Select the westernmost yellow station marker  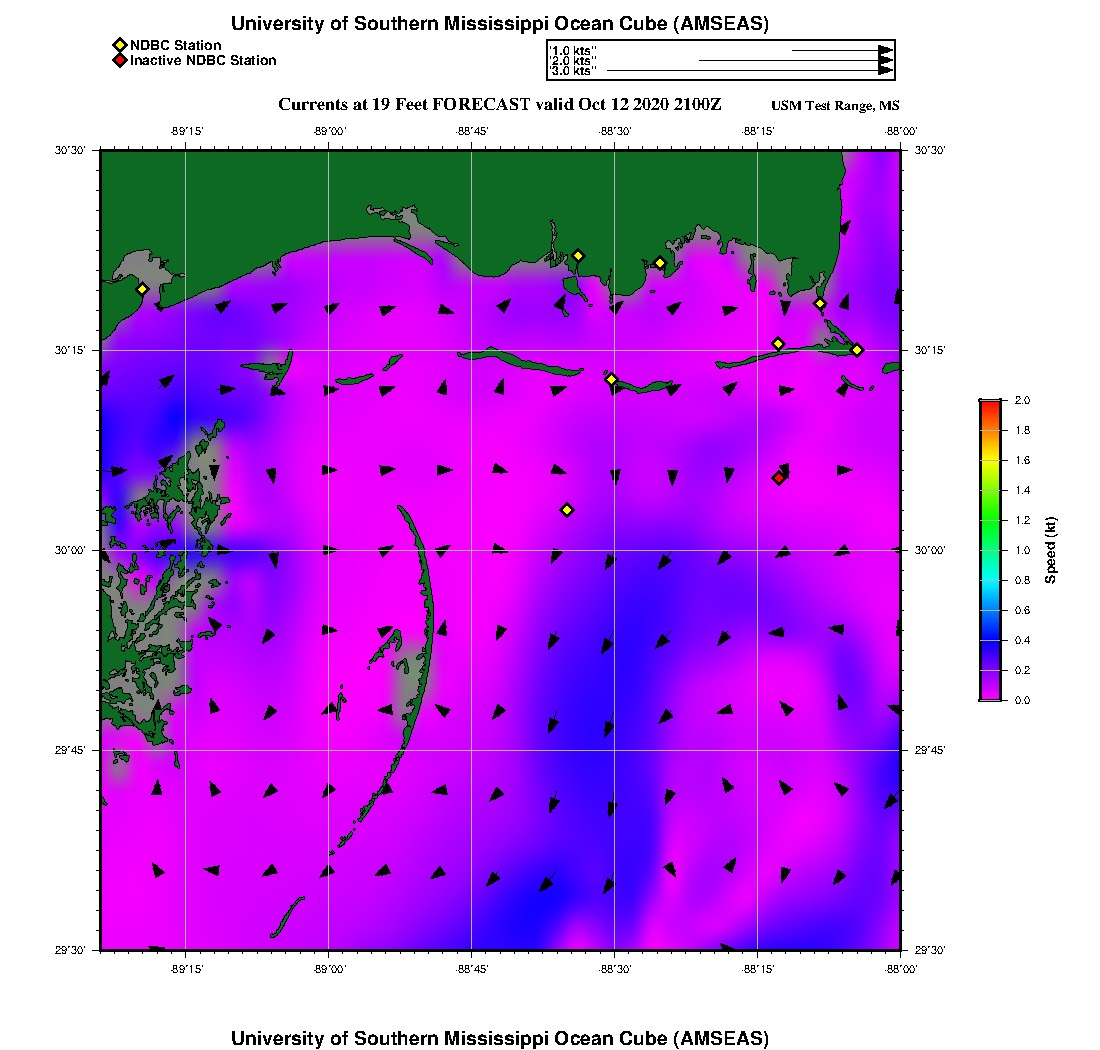pos(142,289)
